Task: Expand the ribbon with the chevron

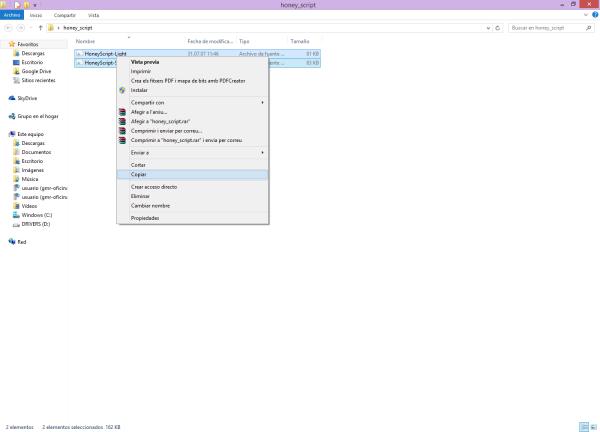Action: coord(586,15)
